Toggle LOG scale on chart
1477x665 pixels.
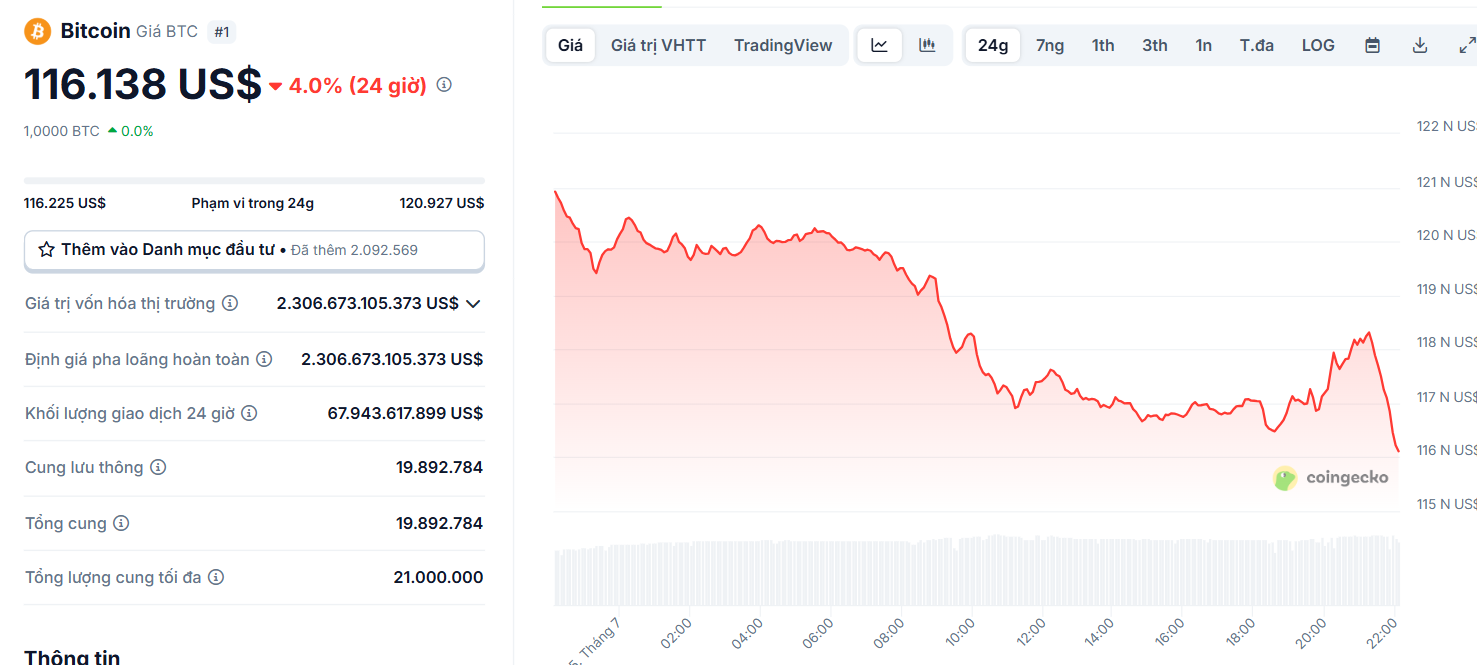[x=1318, y=45]
